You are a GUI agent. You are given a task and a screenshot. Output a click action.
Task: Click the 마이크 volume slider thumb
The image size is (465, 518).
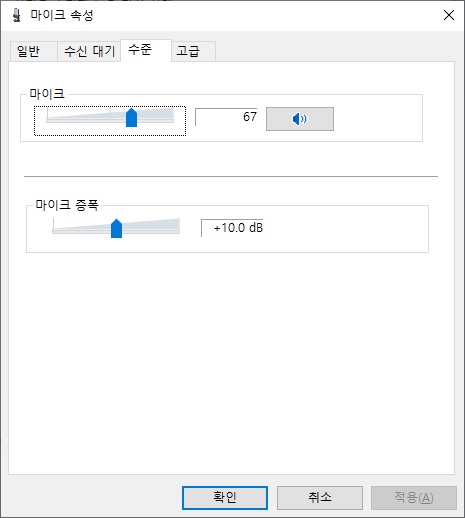click(x=131, y=117)
